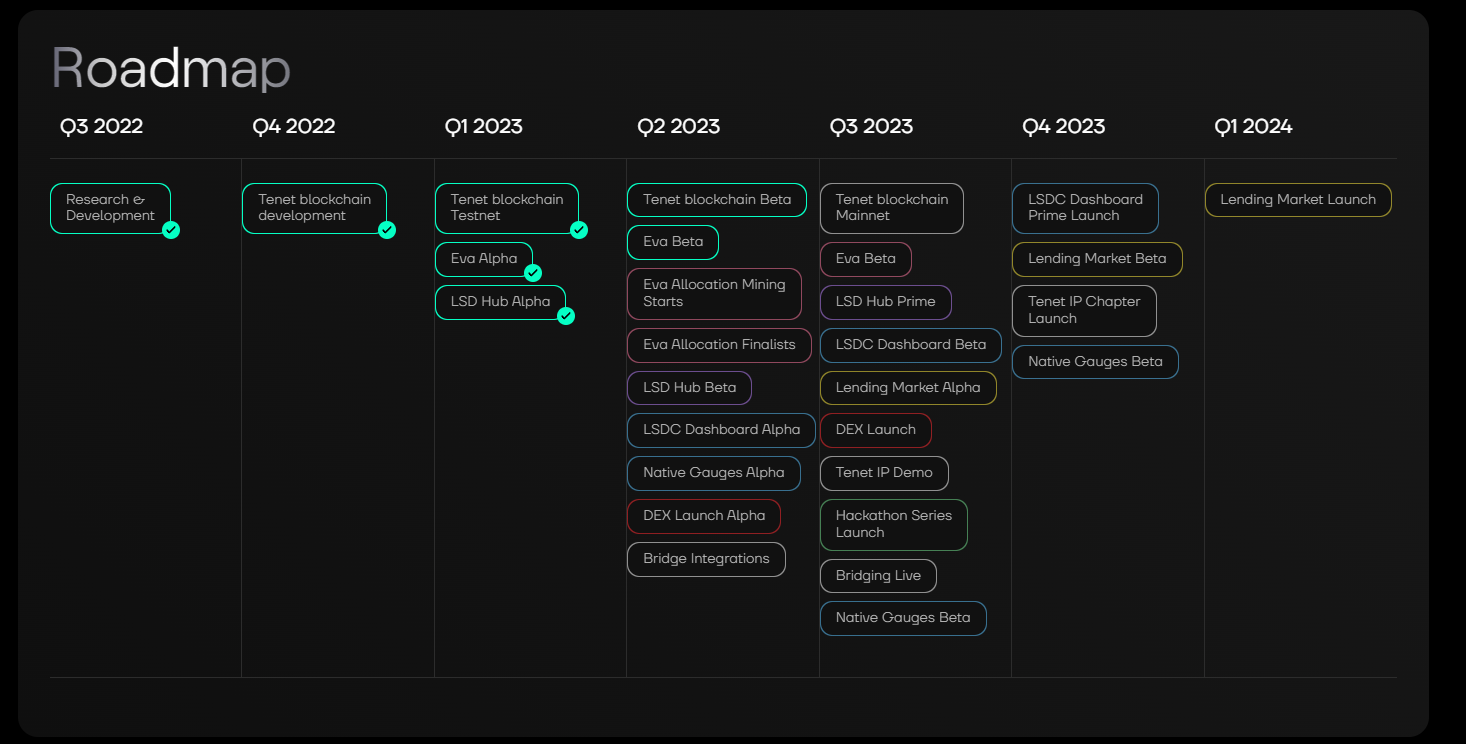Select the Bridge Integrations item
The image size is (1466, 744).
706,559
